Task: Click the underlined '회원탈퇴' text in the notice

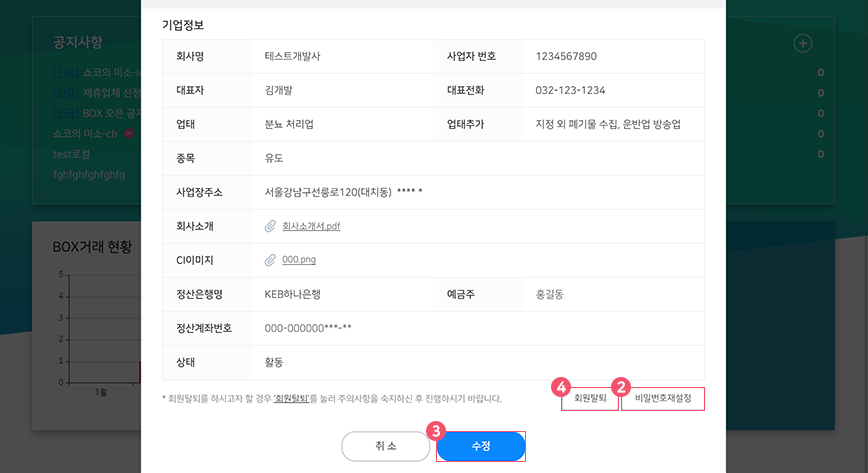Action: [x=292, y=398]
